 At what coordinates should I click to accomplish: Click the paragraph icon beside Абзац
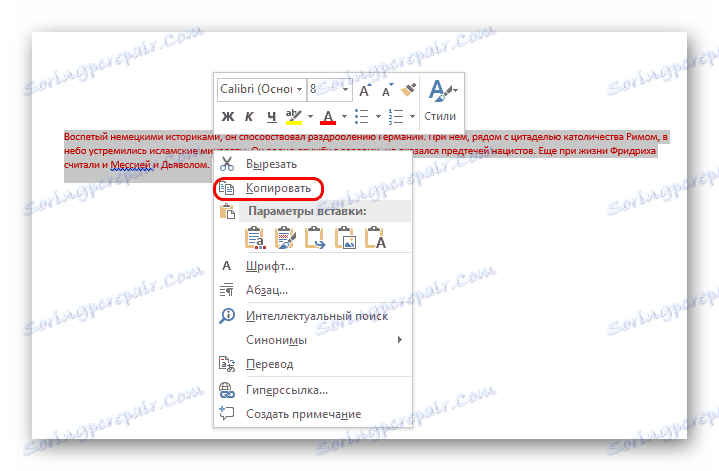click(x=227, y=290)
